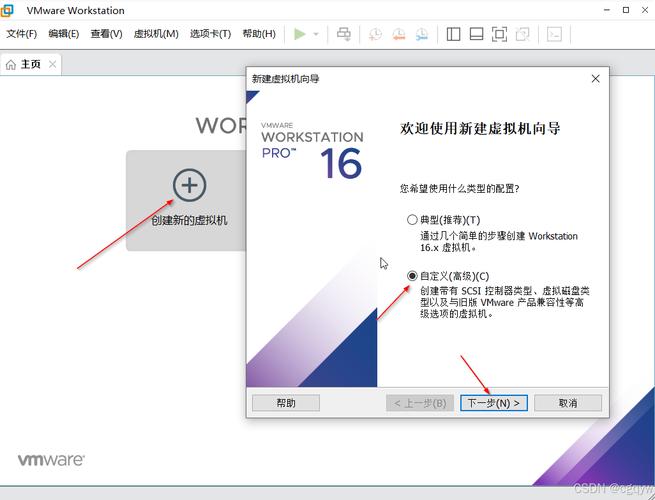Close the 主页 tab
The height and width of the screenshot is (500, 655).
pyautogui.click(x=52, y=64)
